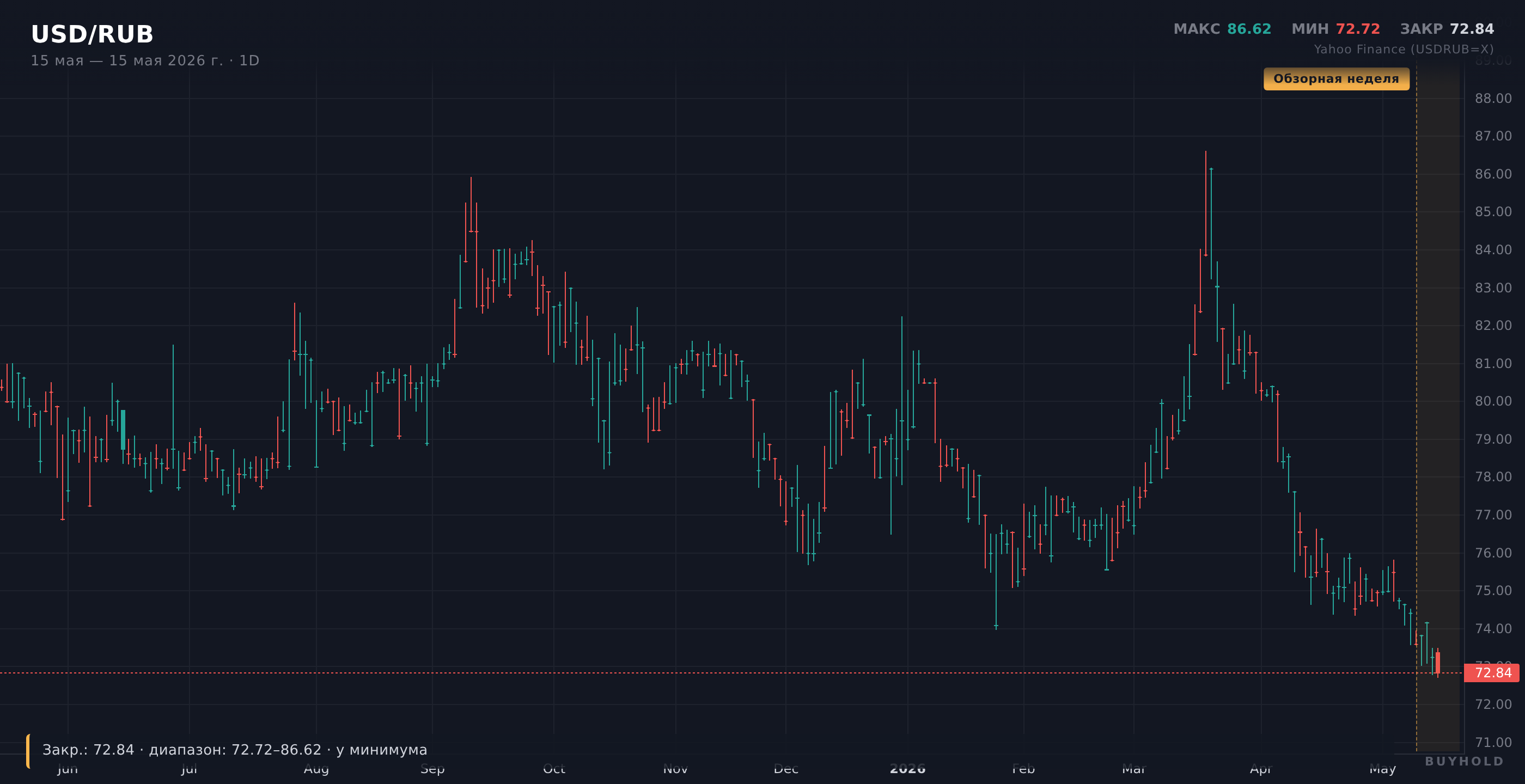Click the 84.00 price axis label
This screenshot has width=1525, height=784.
point(1493,250)
